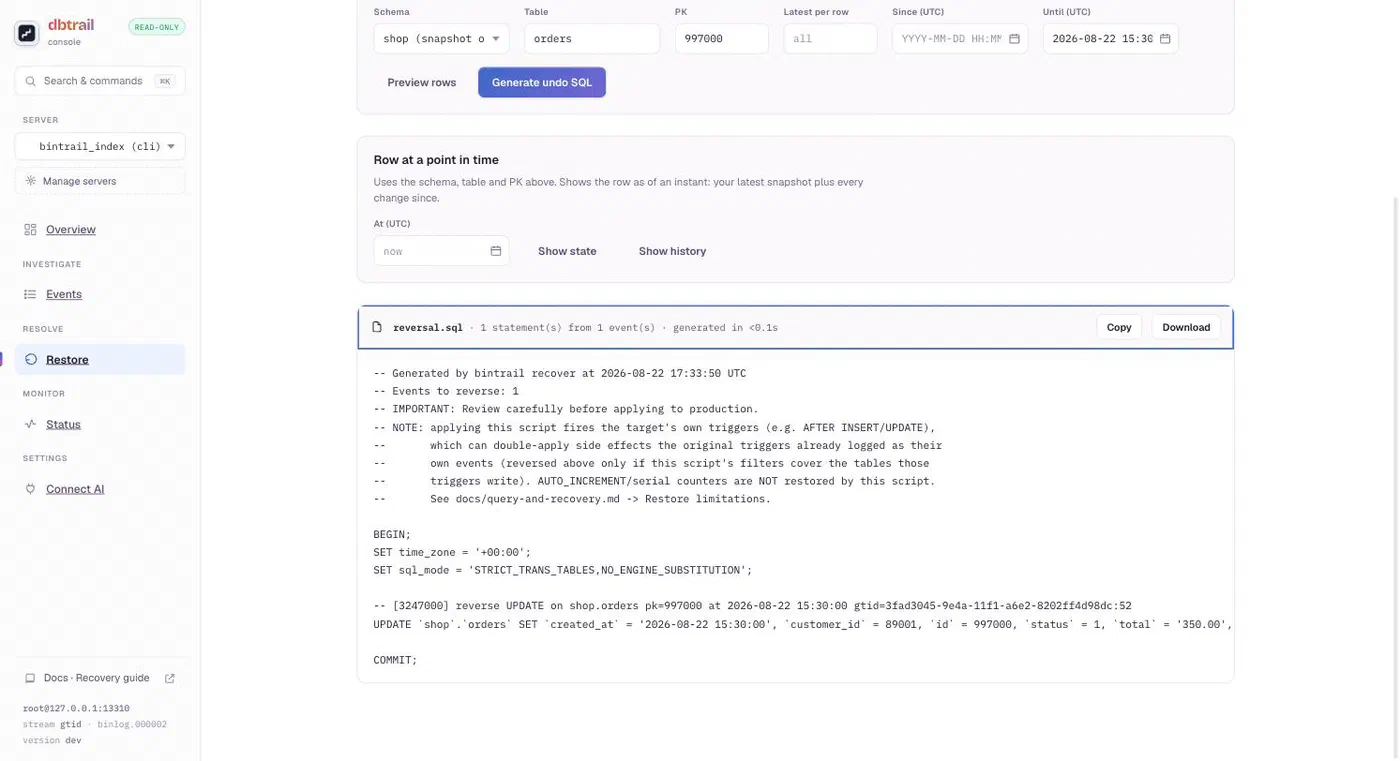The image size is (1400, 761).
Task: Click the Overview grid icon
Action: click(x=30, y=229)
